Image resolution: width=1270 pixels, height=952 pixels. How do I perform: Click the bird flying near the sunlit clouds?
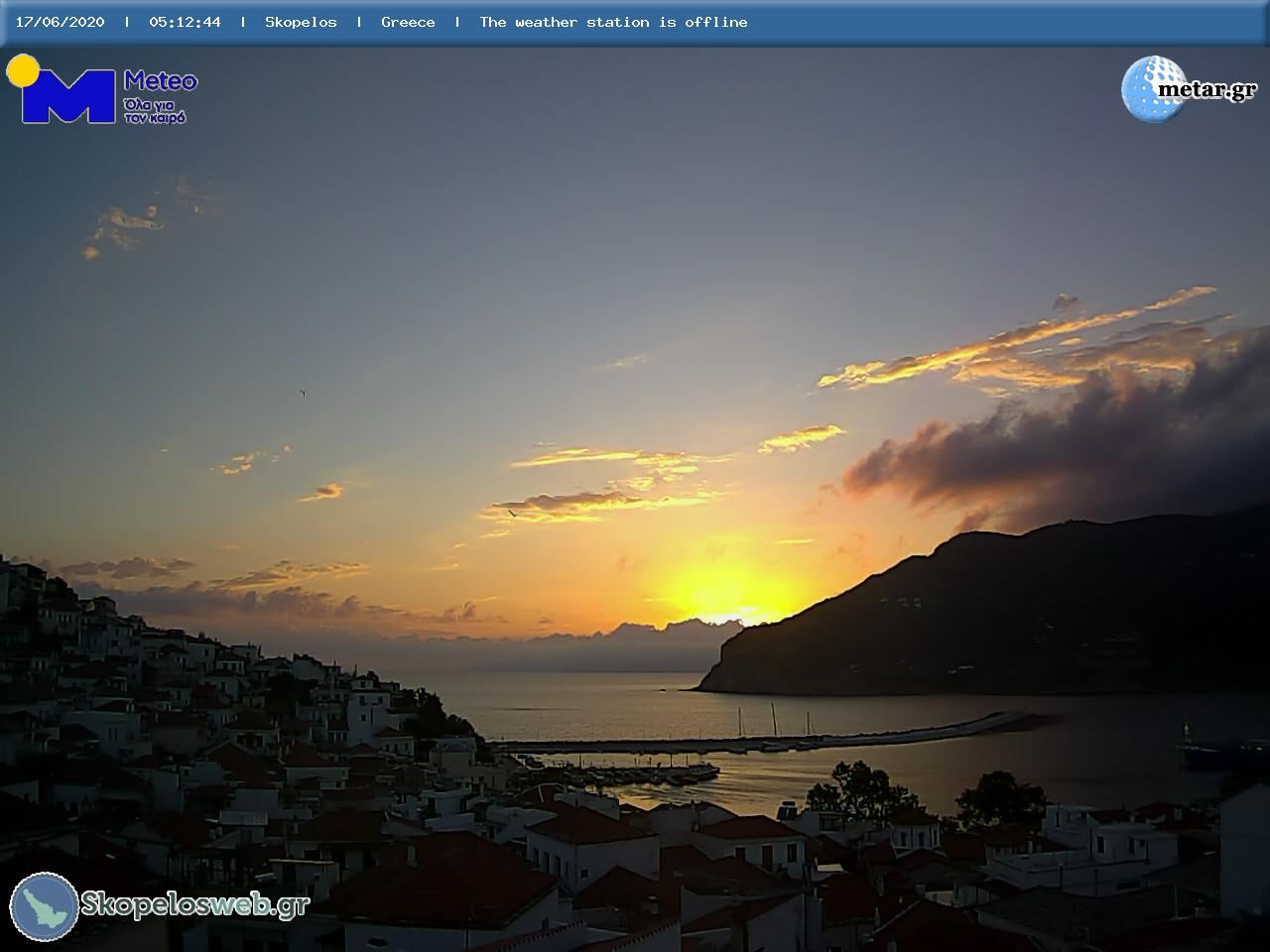tap(513, 513)
